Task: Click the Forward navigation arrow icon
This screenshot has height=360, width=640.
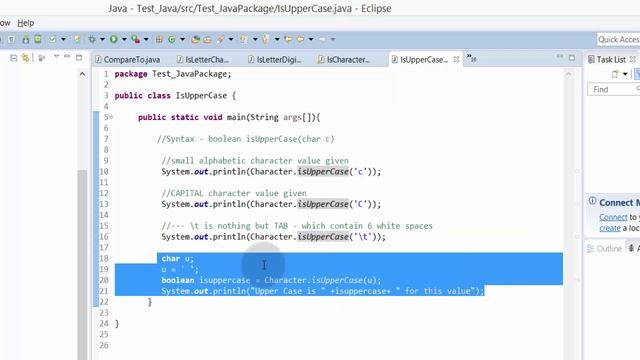Action: (322, 39)
